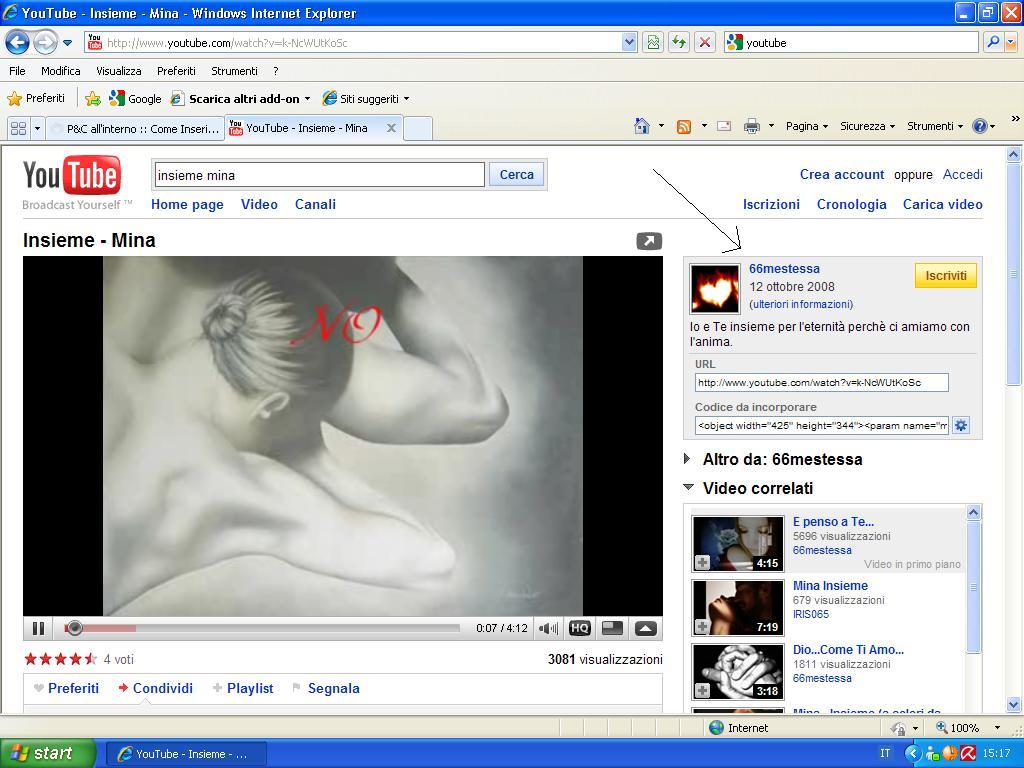Toggle HQ high quality playback
1024x768 pixels.
click(x=579, y=628)
